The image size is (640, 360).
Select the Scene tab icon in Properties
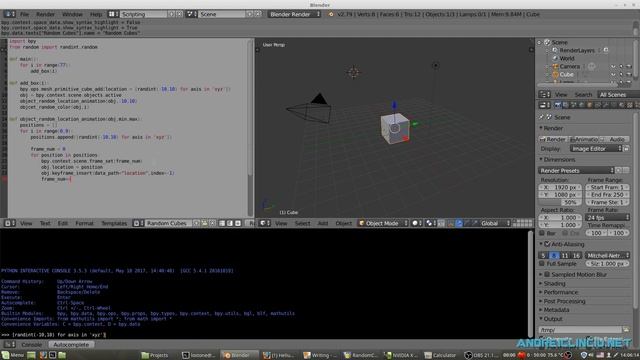[x=573, y=105]
